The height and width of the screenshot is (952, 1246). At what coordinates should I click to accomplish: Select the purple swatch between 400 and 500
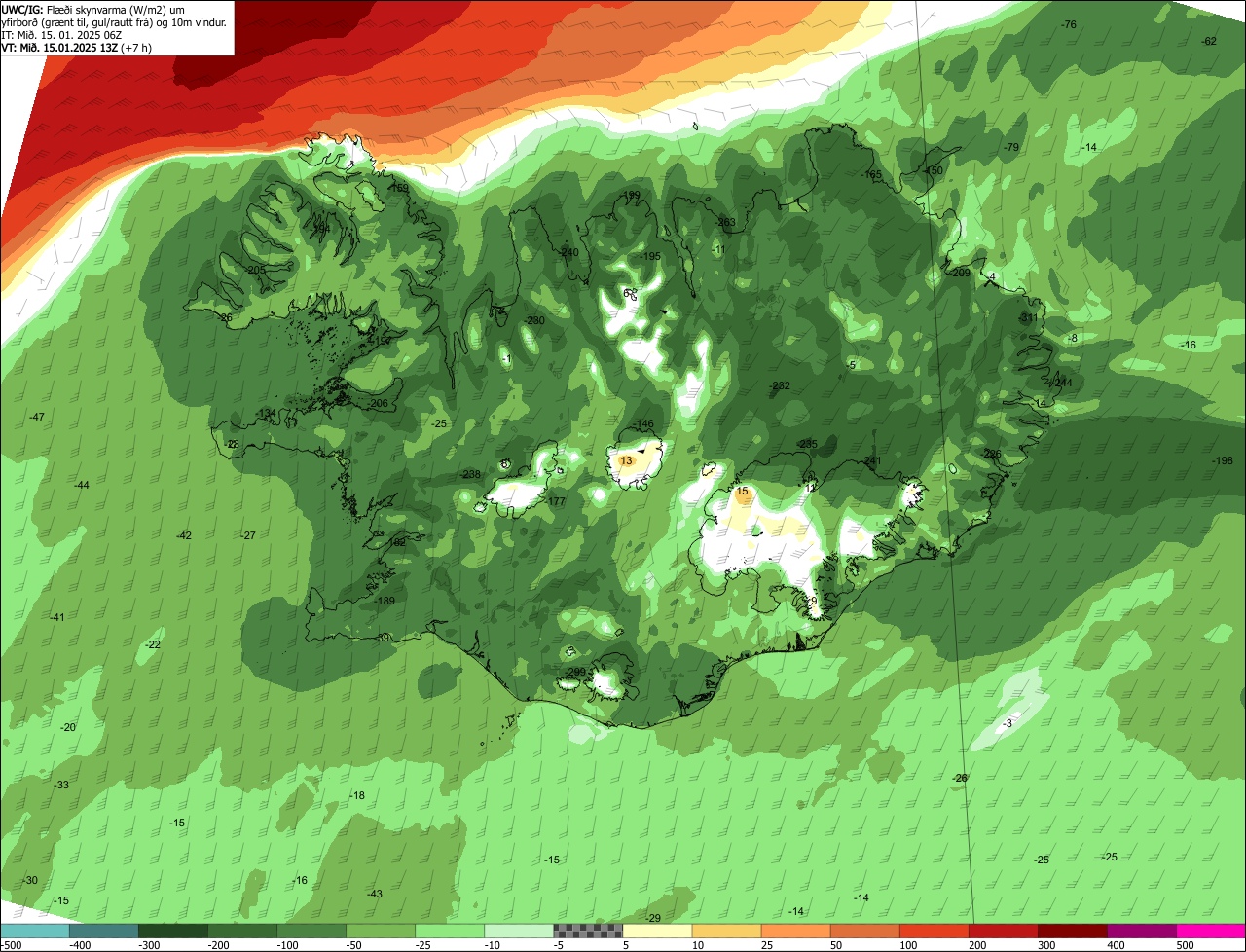[x=1141, y=932]
